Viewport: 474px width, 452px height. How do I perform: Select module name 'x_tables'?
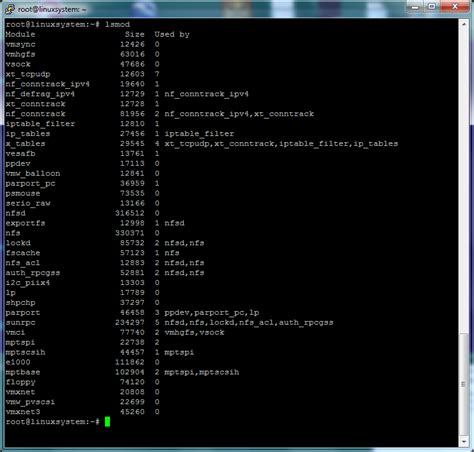25,144
